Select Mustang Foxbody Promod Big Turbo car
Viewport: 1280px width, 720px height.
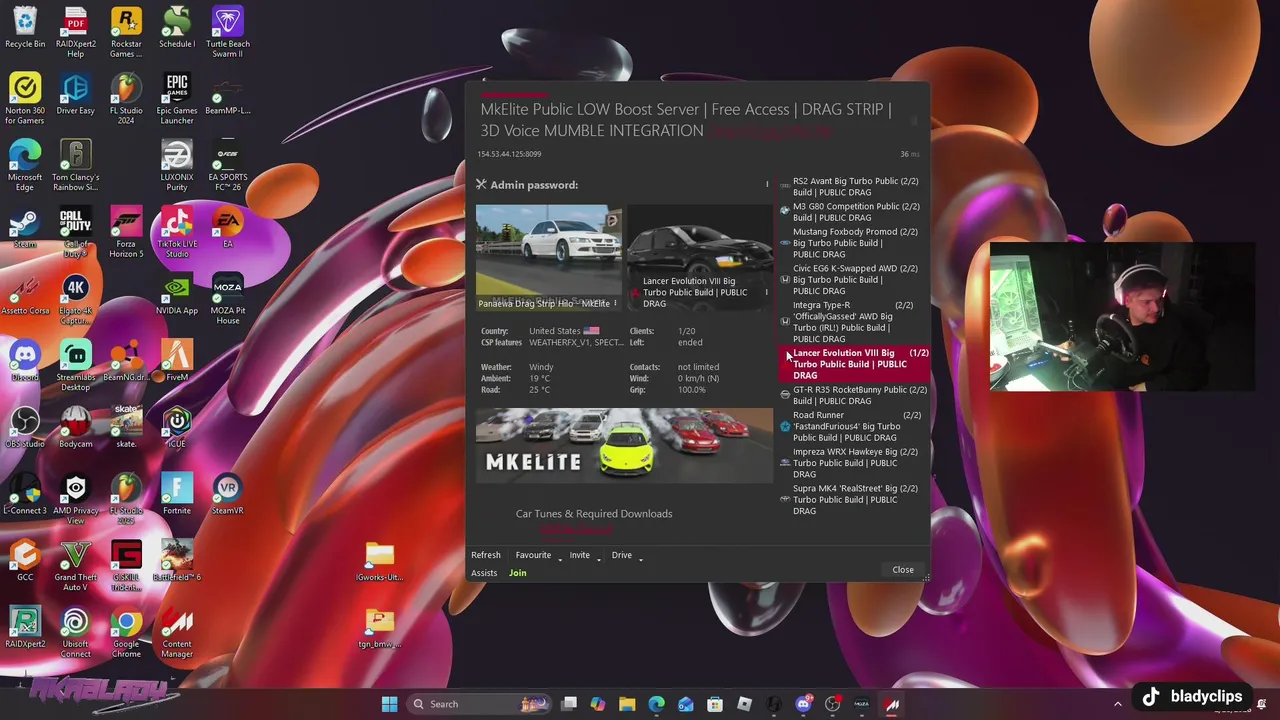coord(853,243)
